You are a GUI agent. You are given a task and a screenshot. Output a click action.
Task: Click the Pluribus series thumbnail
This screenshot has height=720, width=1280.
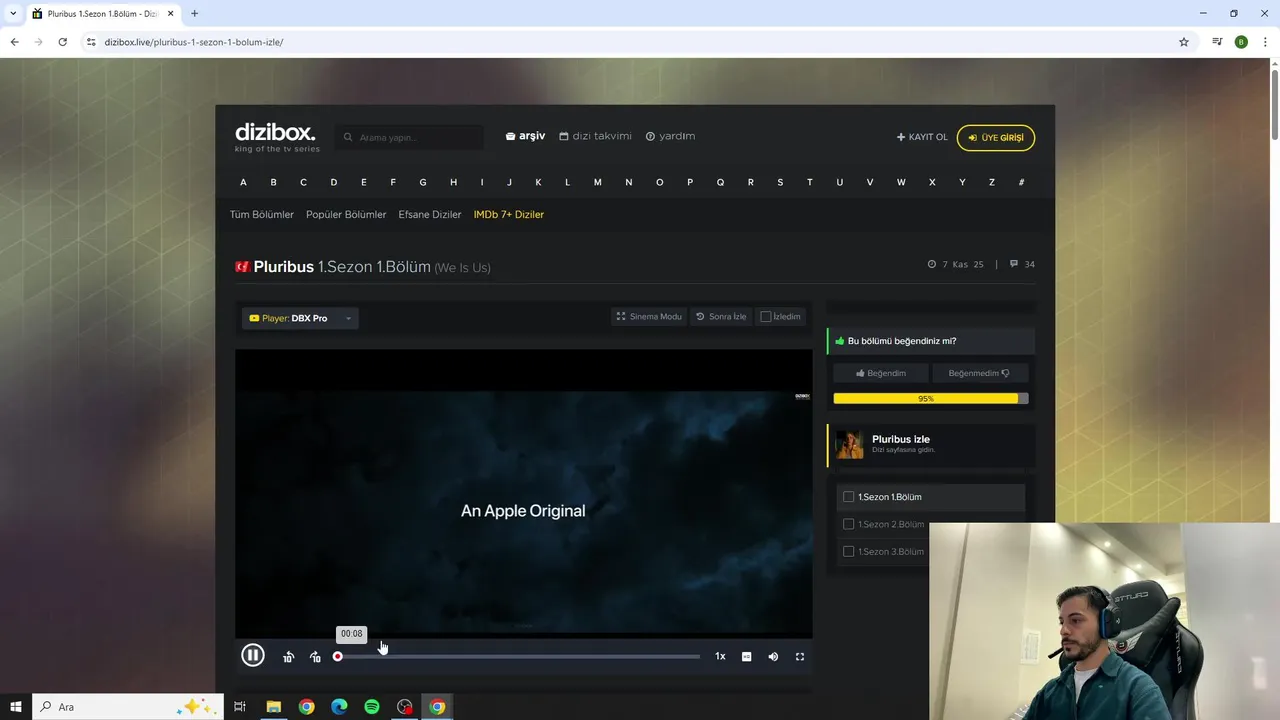[849, 444]
